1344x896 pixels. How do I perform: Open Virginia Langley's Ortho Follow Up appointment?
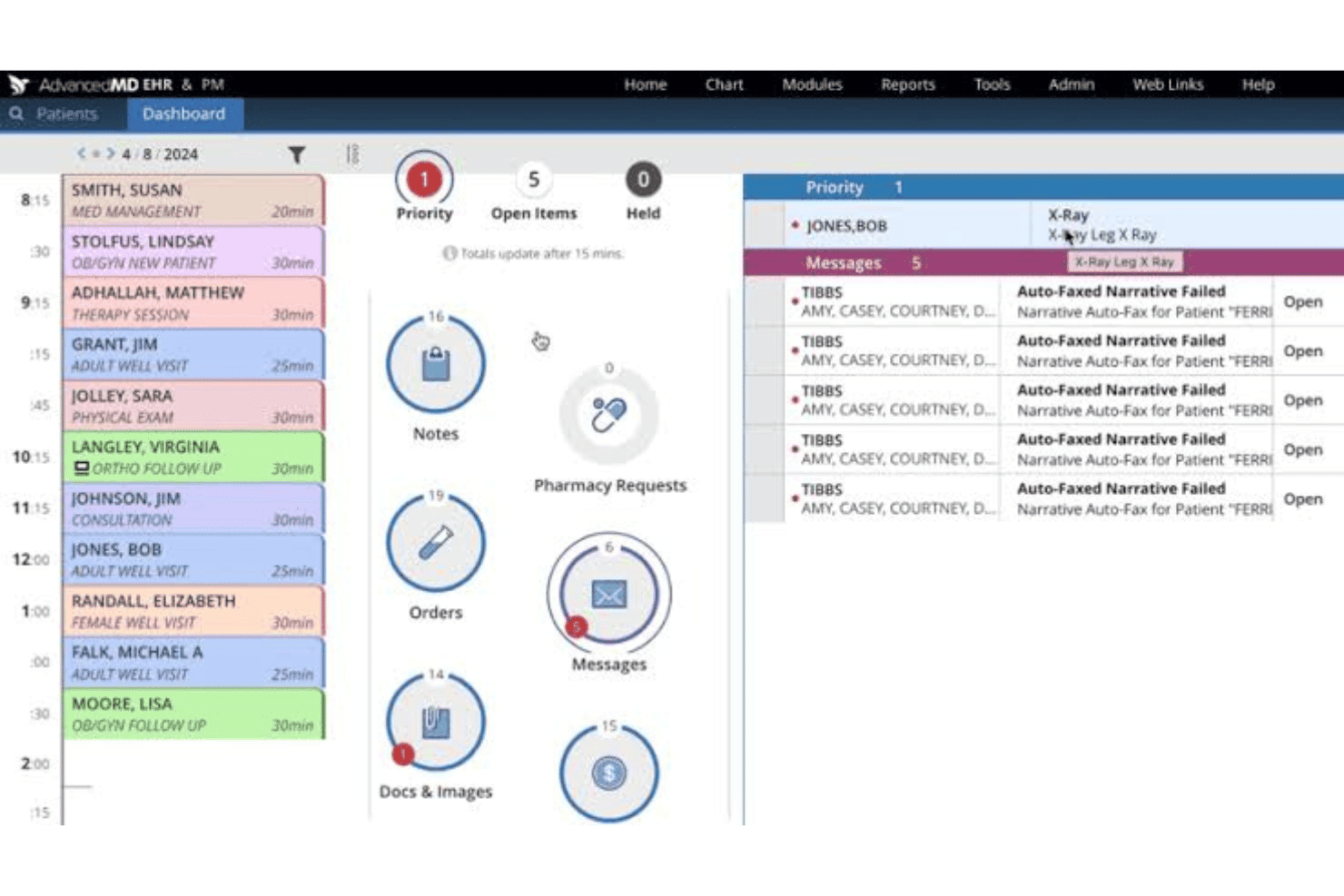[193, 457]
